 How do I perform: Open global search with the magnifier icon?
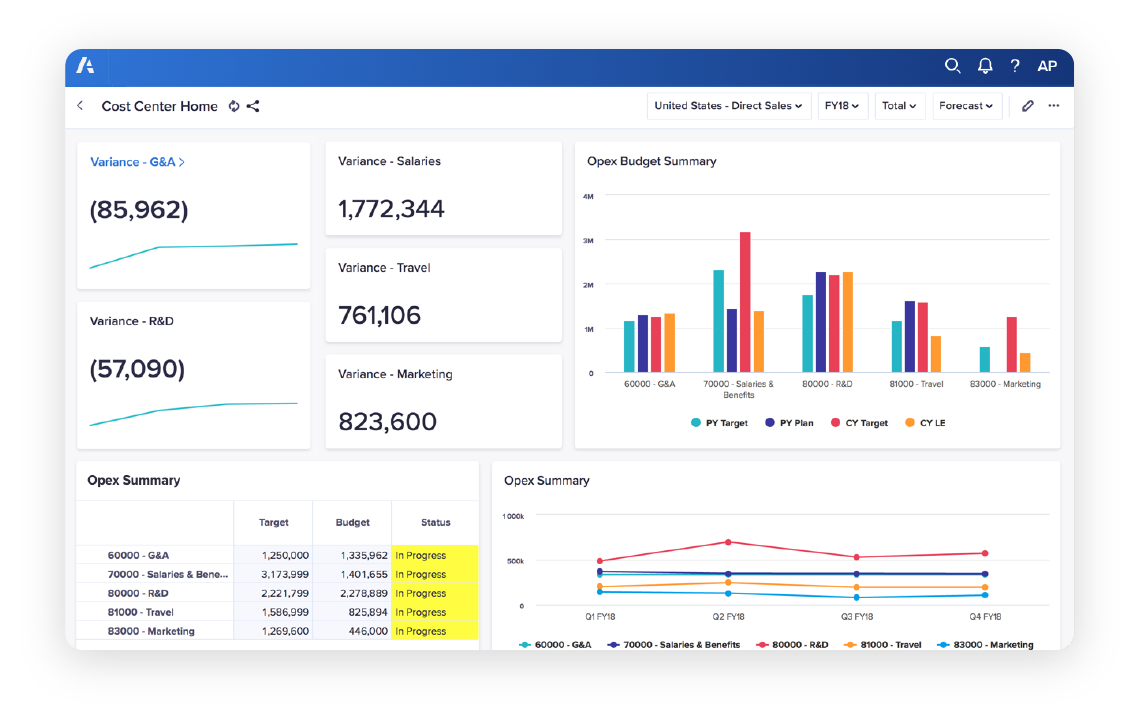[952, 66]
